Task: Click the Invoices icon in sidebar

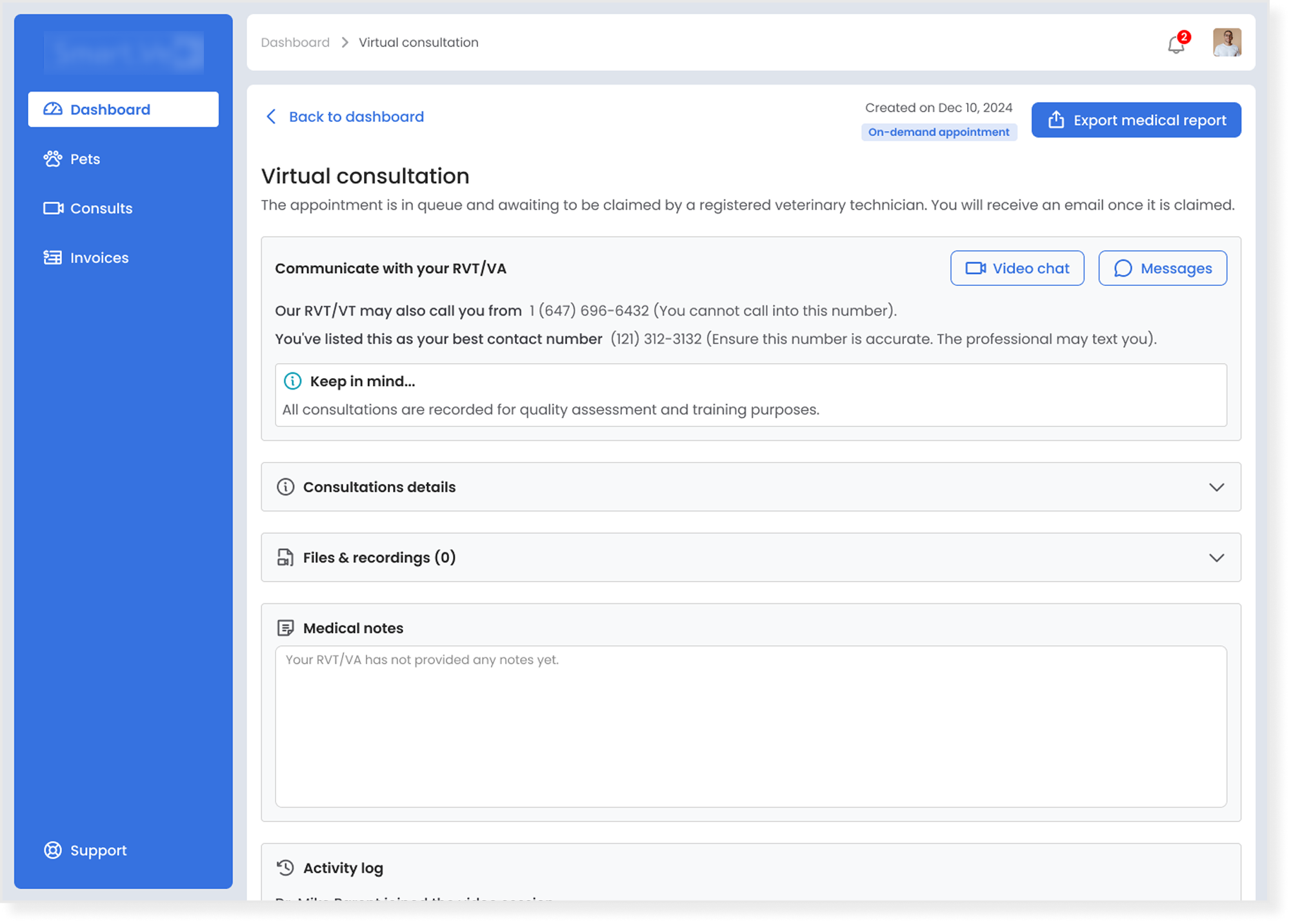Action: pyautogui.click(x=53, y=257)
